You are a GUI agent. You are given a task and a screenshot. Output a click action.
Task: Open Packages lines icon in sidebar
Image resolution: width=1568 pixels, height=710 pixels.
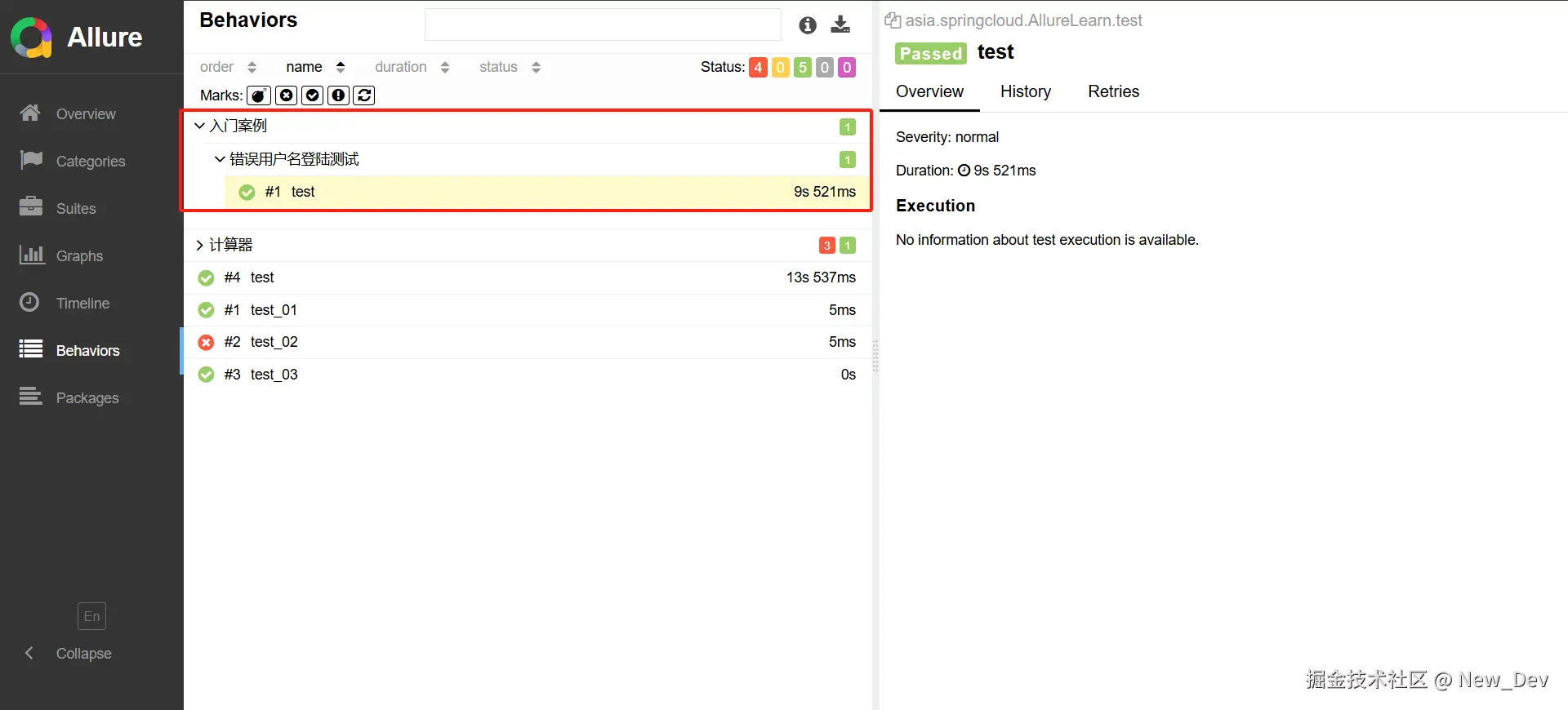[x=31, y=397]
